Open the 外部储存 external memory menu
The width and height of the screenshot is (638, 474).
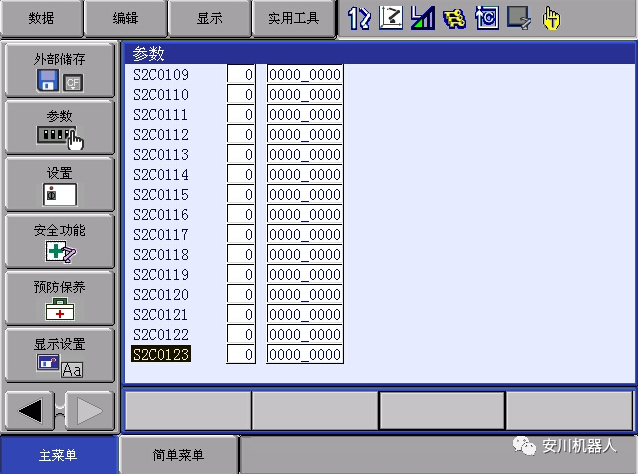tap(59, 70)
